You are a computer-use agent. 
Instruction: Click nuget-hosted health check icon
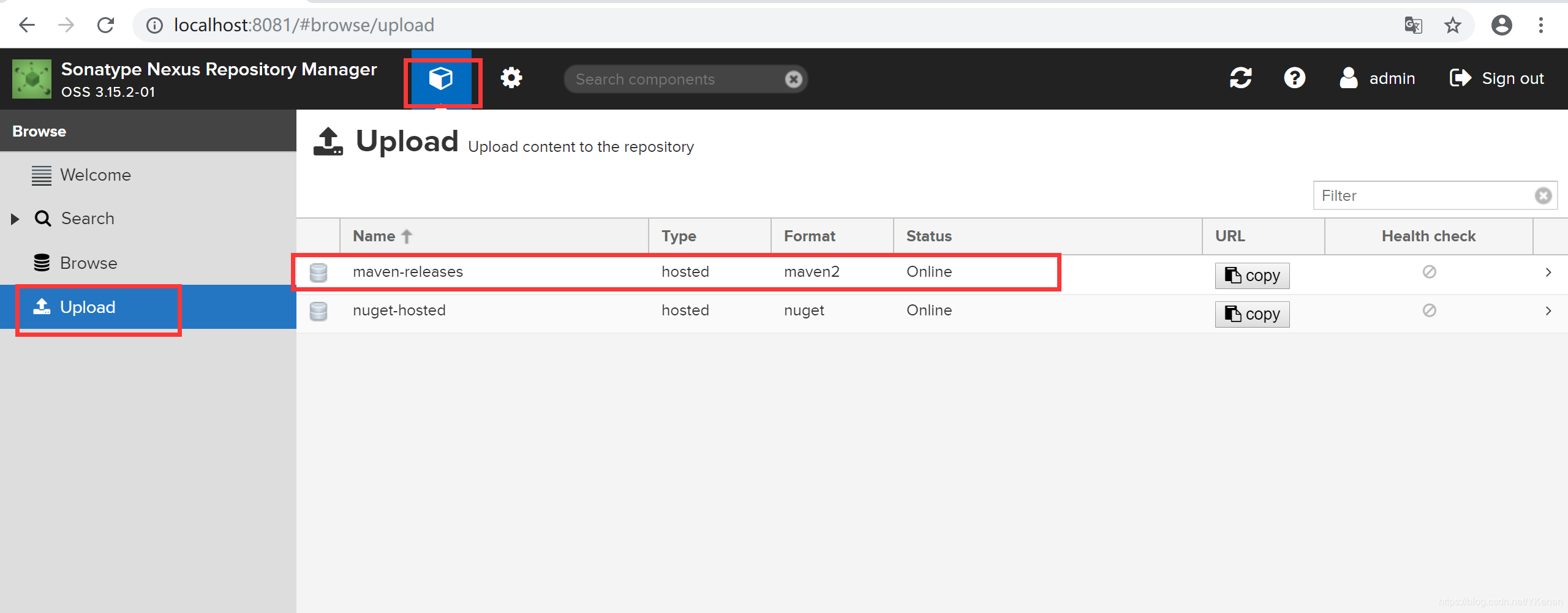(1429, 310)
